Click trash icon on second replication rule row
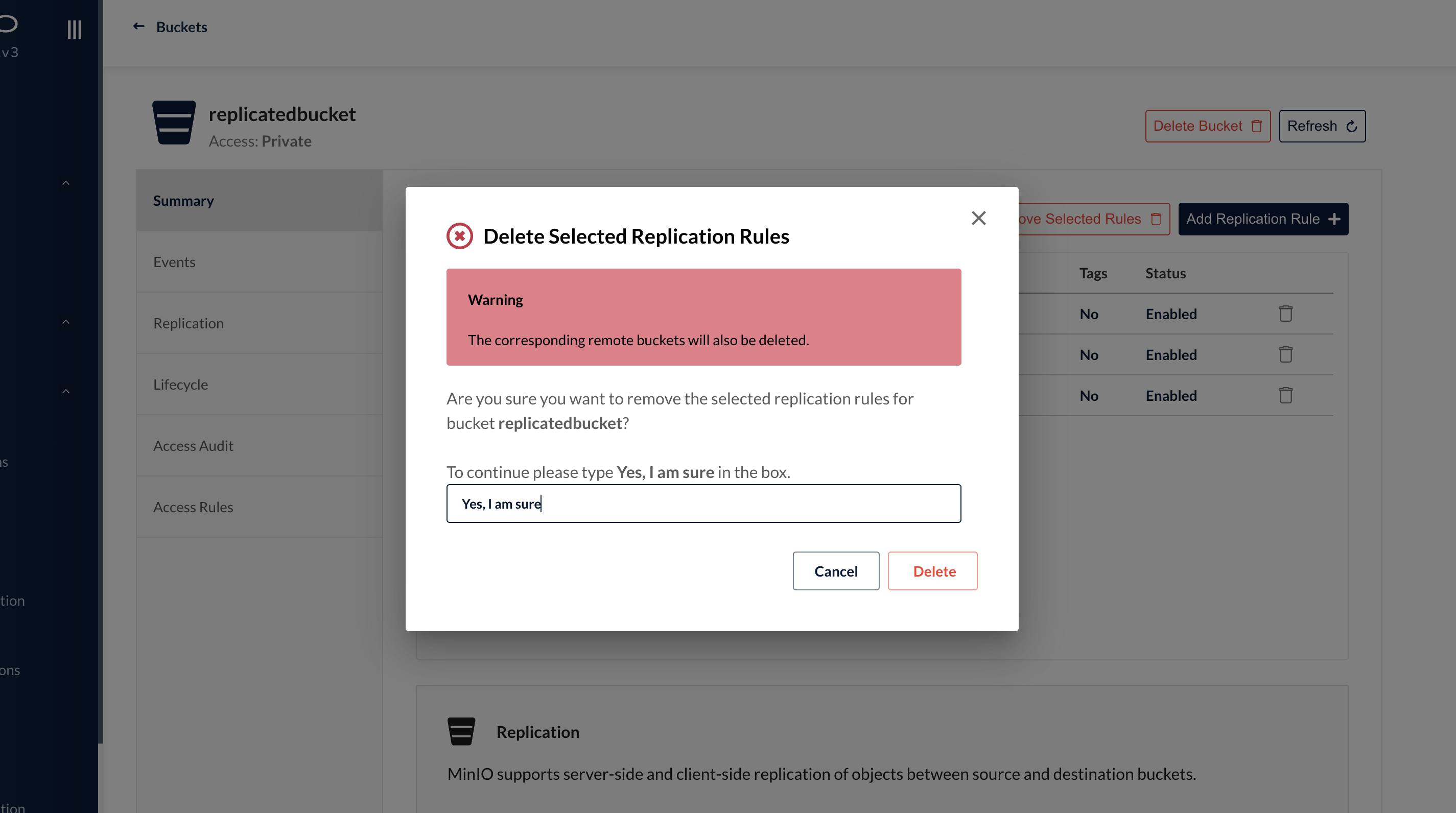 1285,354
